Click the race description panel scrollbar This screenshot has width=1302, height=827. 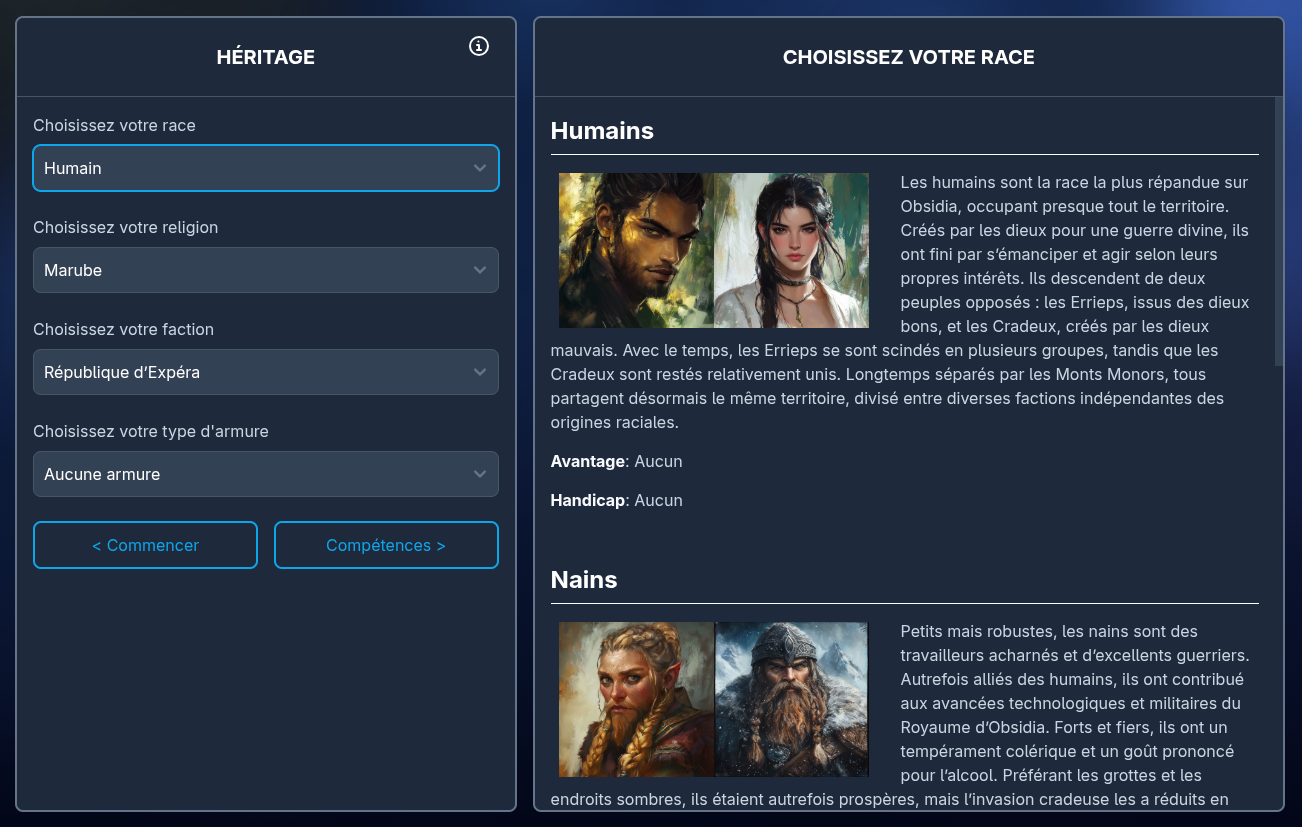(1278, 232)
